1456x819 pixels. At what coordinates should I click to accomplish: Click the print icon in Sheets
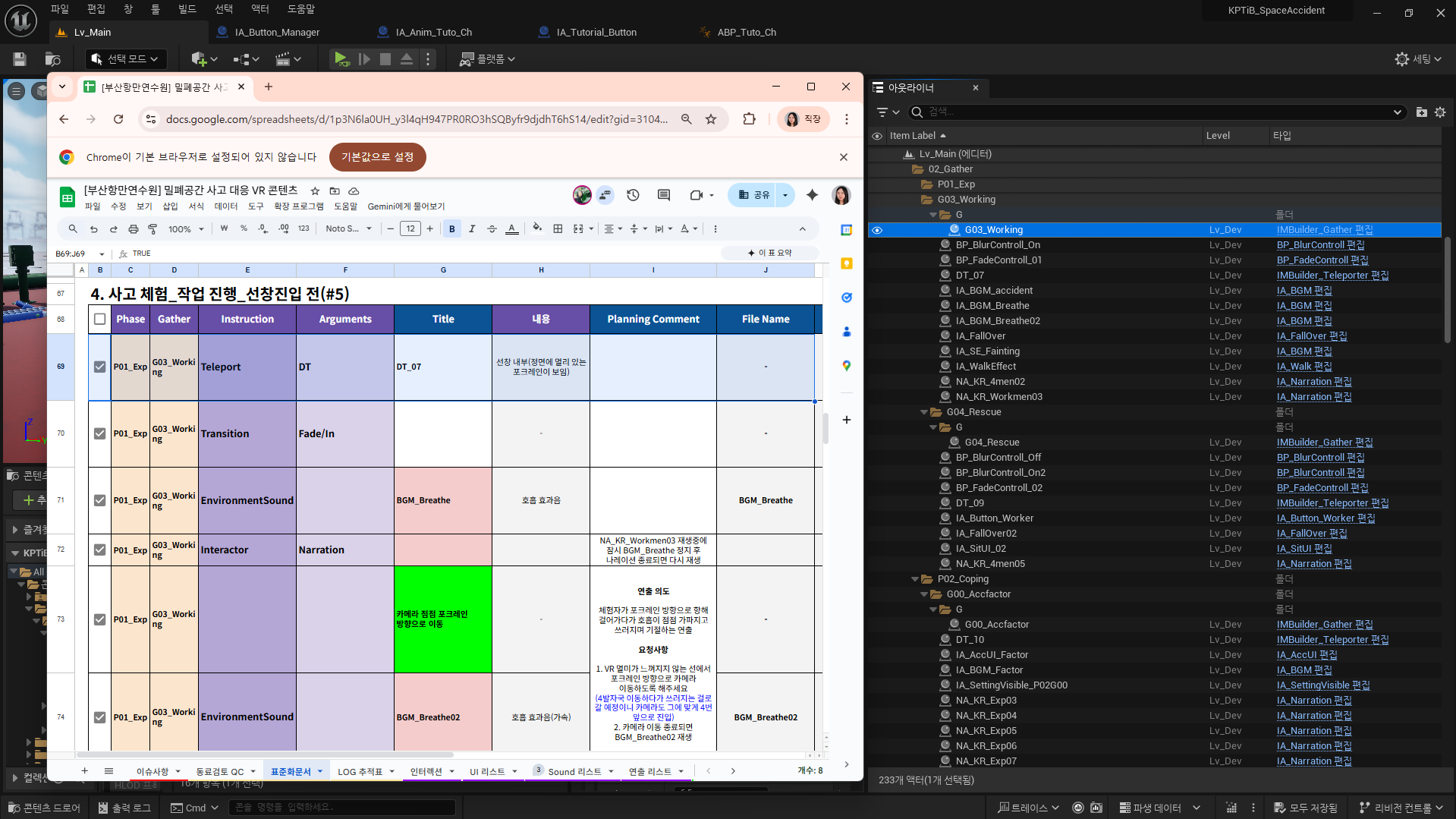[134, 228]
